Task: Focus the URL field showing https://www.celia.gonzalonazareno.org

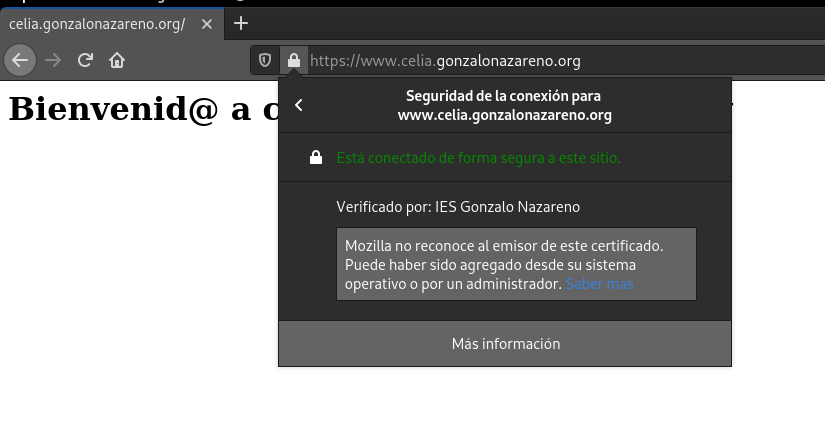Action: [x=500, y=61]
